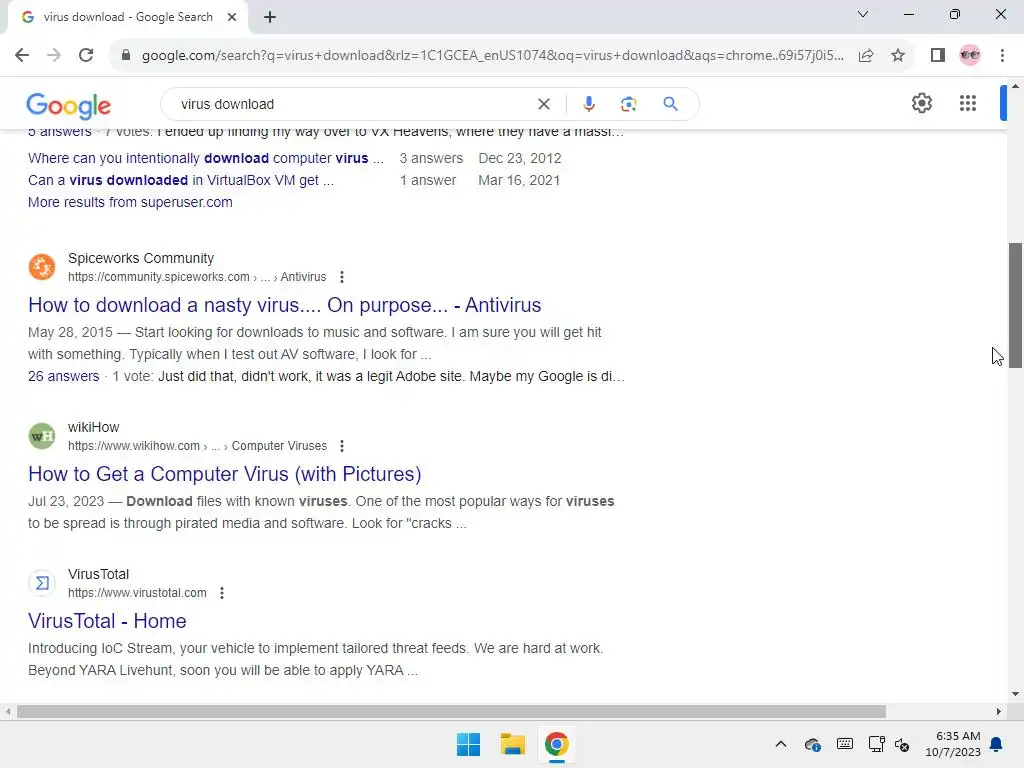Open more options for wikiHow result
Screen dimensions: 1024x768
tap(342, 446)
